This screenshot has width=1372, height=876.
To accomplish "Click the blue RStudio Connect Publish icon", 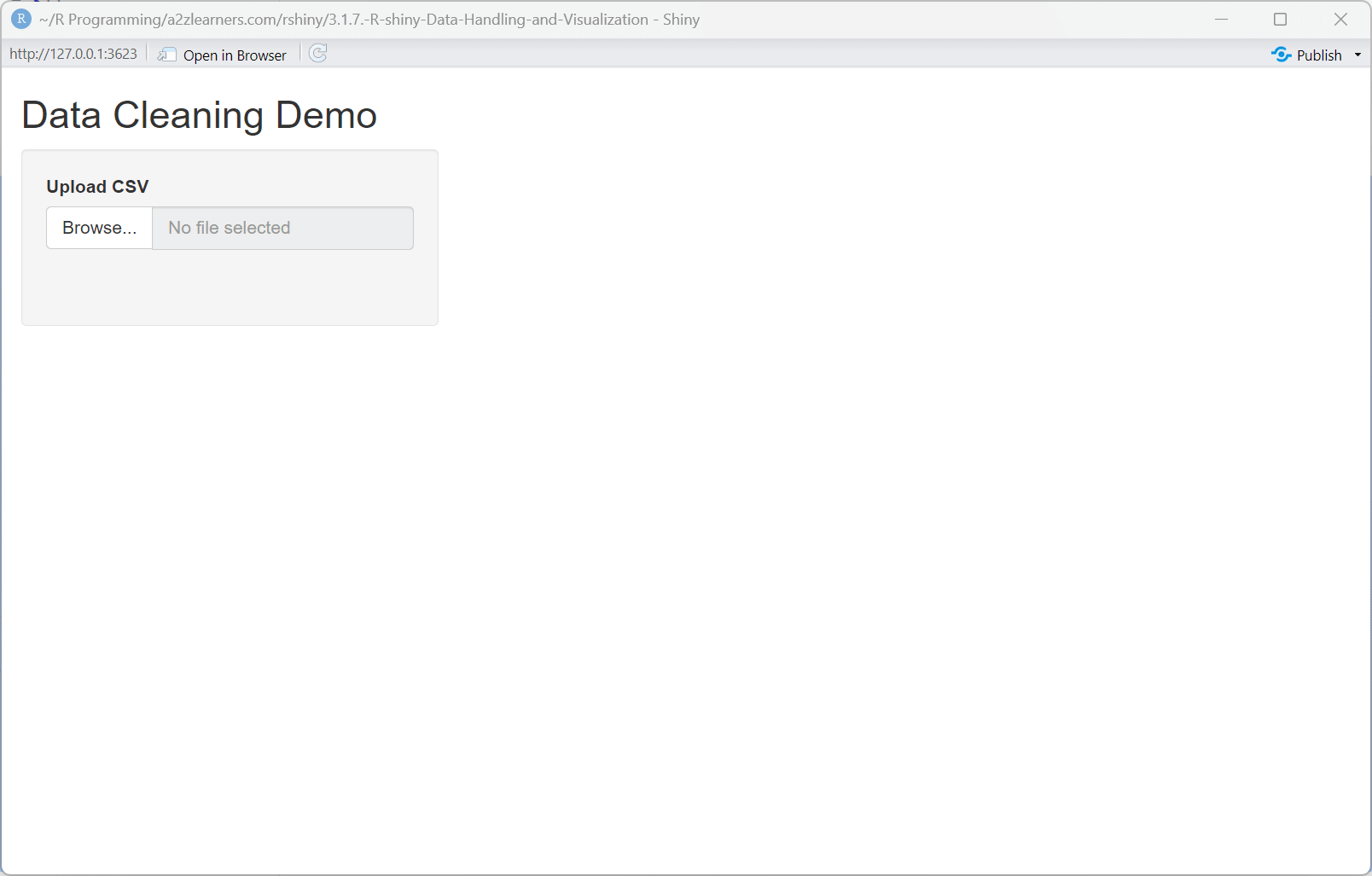I will [1281, 55].
